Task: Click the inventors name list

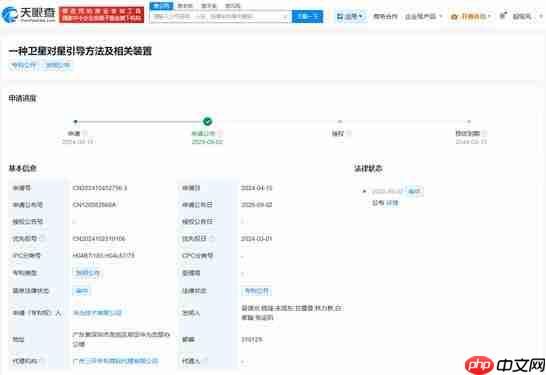Action: point(291,313)
